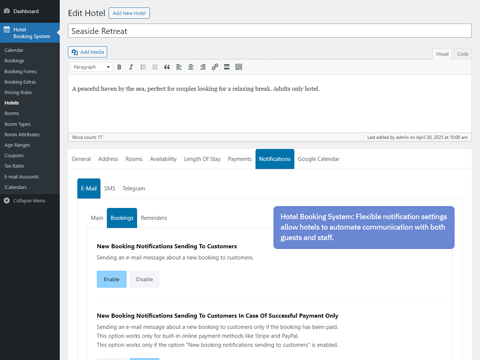This screenshot has width=480, height=360.
Task: Apply blockquote formatting
Action: coord(167,67)
